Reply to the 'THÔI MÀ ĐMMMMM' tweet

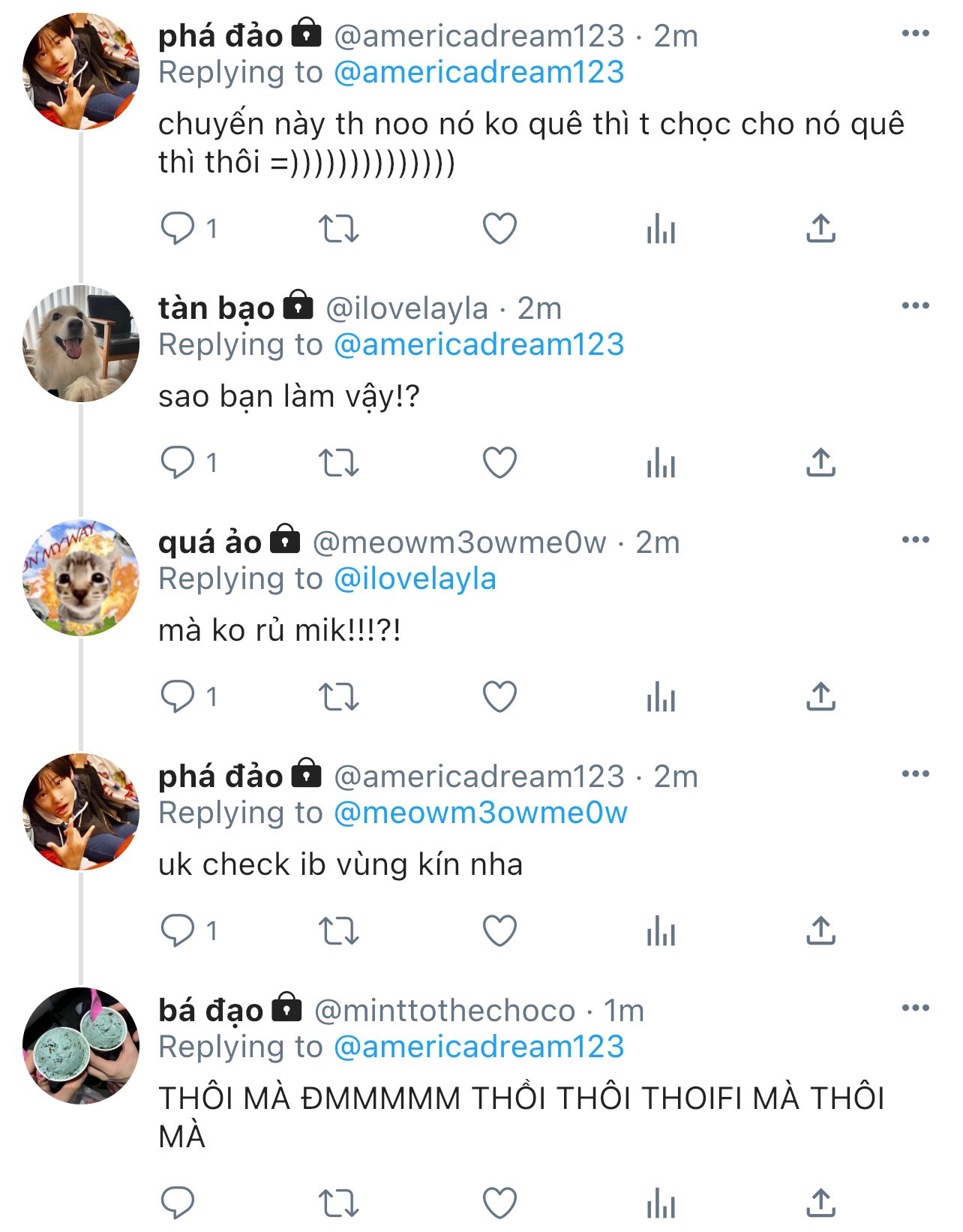[178, 1203]
